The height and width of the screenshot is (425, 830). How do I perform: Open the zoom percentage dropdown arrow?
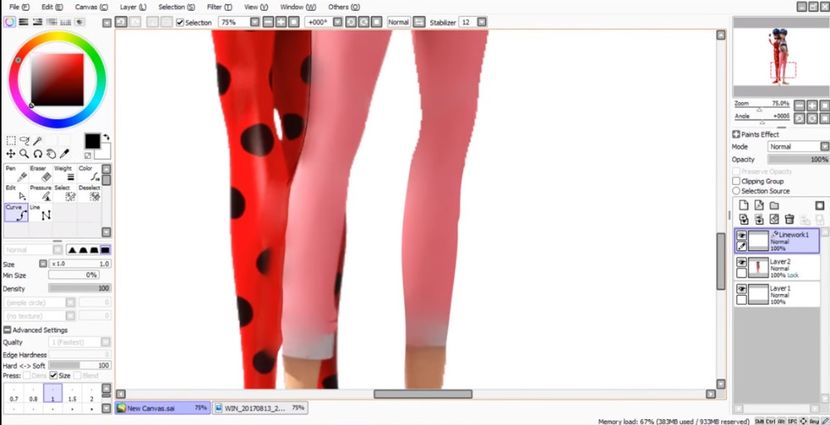click(x=255, y=22)
